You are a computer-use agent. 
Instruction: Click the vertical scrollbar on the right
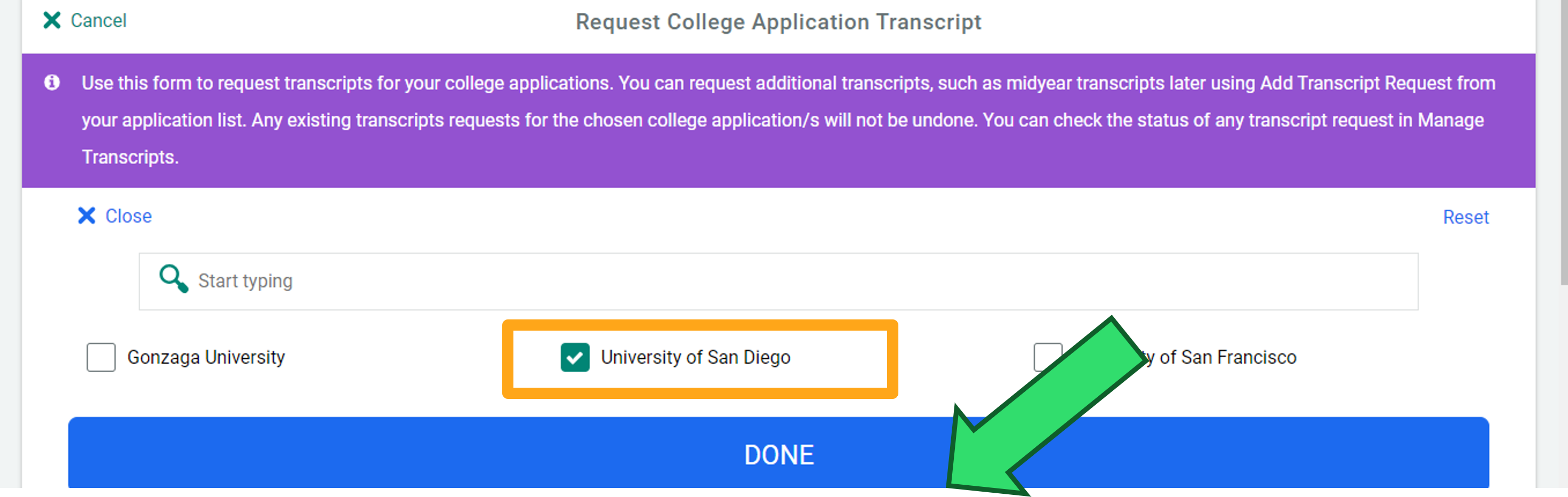tap(1563, 143)
